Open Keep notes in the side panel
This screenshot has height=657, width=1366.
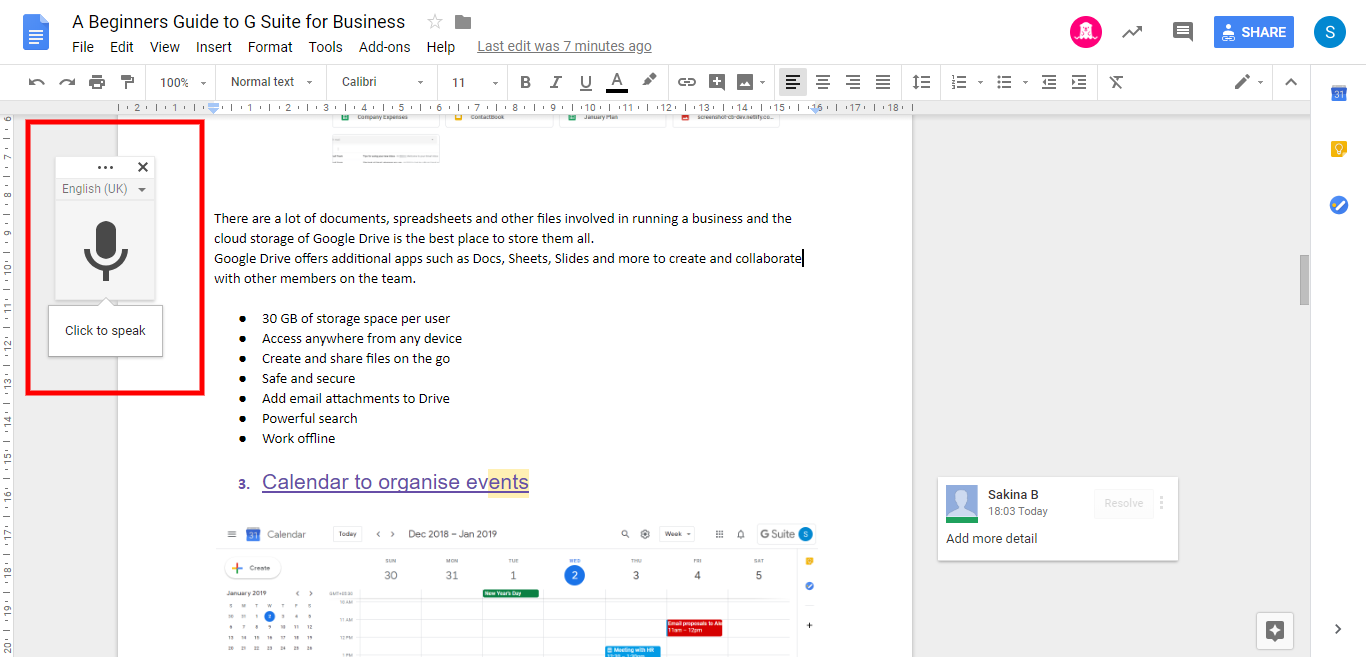click(1339, 149)
